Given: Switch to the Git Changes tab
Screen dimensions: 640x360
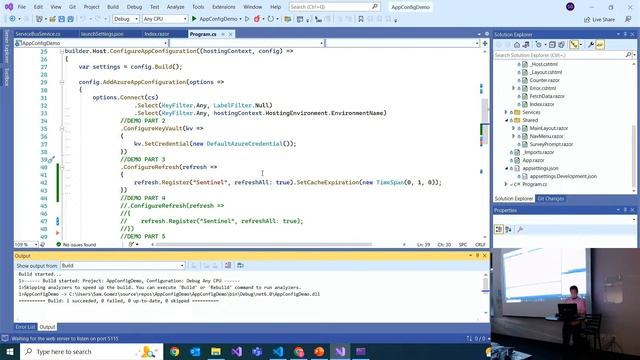Looking at the screenshot, I should pos(551,199).
